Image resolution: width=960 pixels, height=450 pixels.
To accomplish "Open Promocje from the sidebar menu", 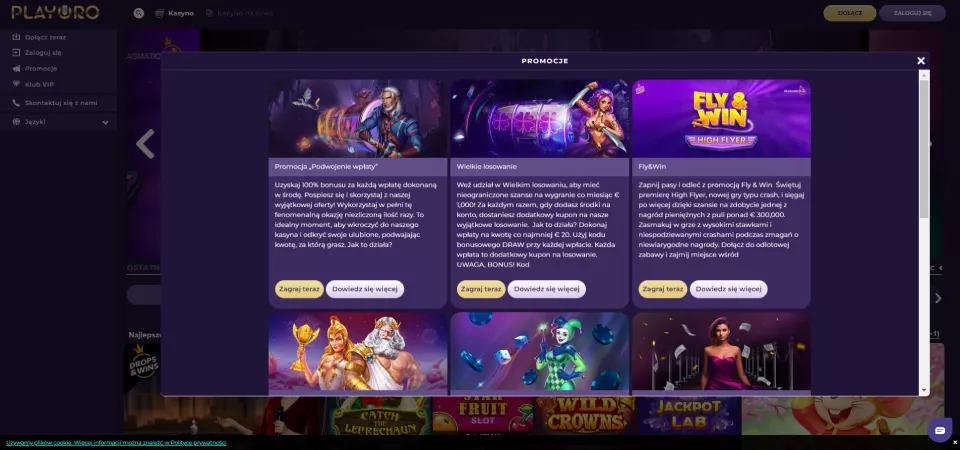I will click(x=41, y=69).
